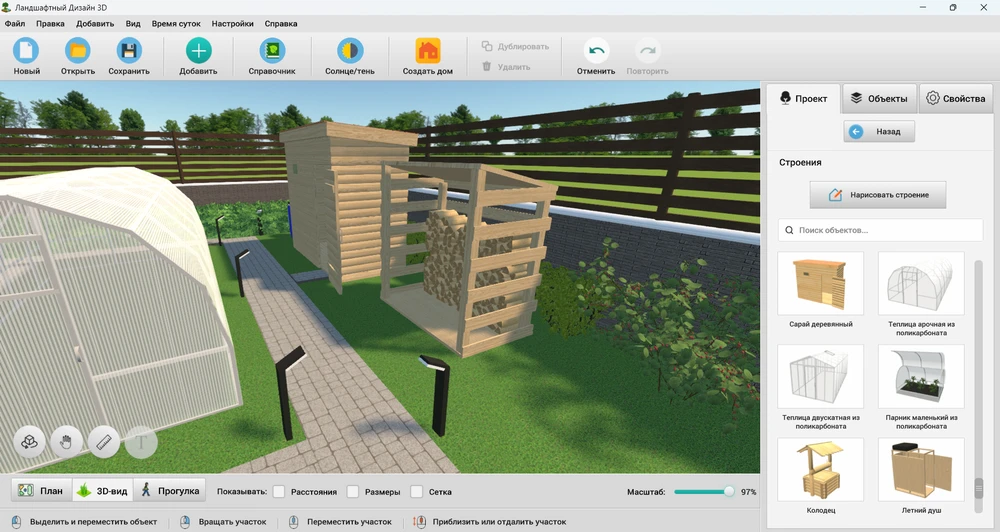The width and height of the screenshot is (1000, 532).
Task: Open the Настройки menu
Action: [233, 23]
